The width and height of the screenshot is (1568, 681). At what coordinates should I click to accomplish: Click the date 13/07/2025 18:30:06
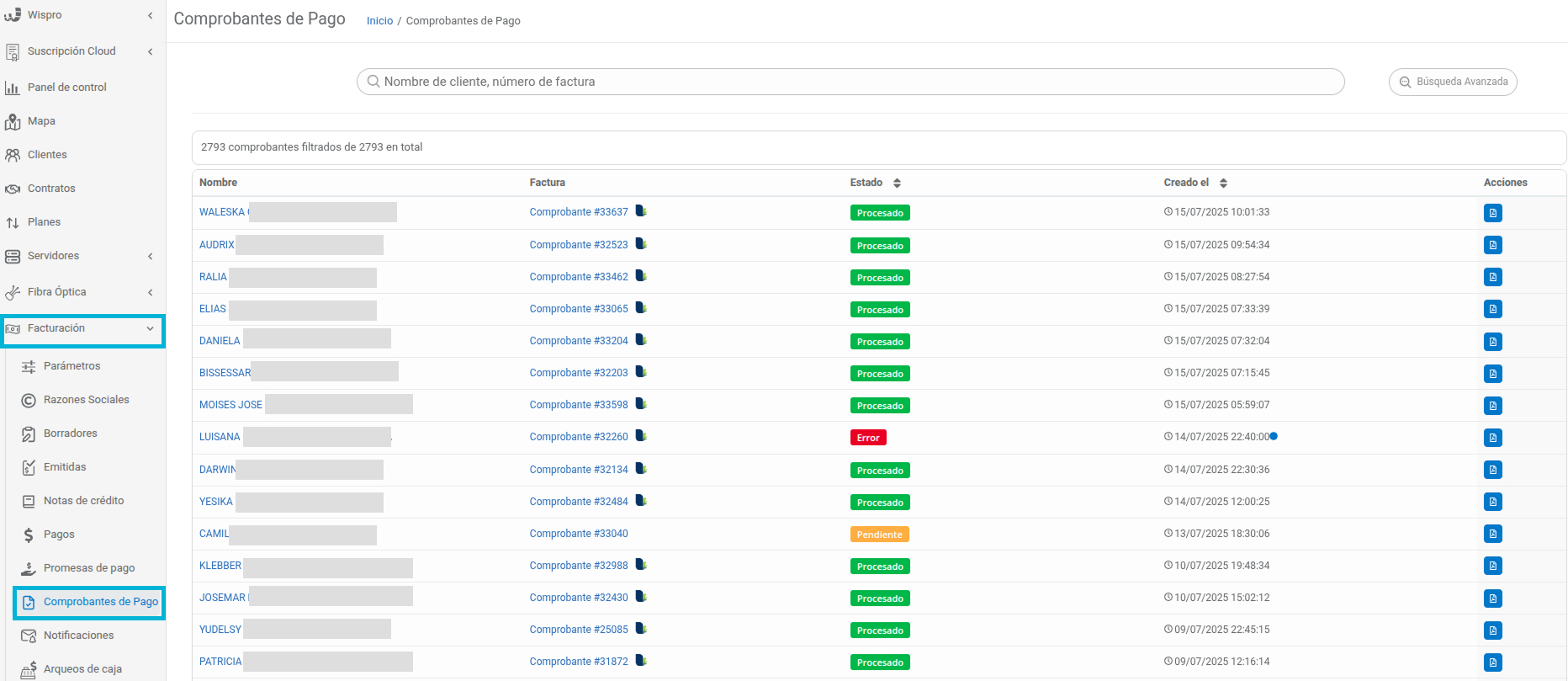[x=1221, y=534]
